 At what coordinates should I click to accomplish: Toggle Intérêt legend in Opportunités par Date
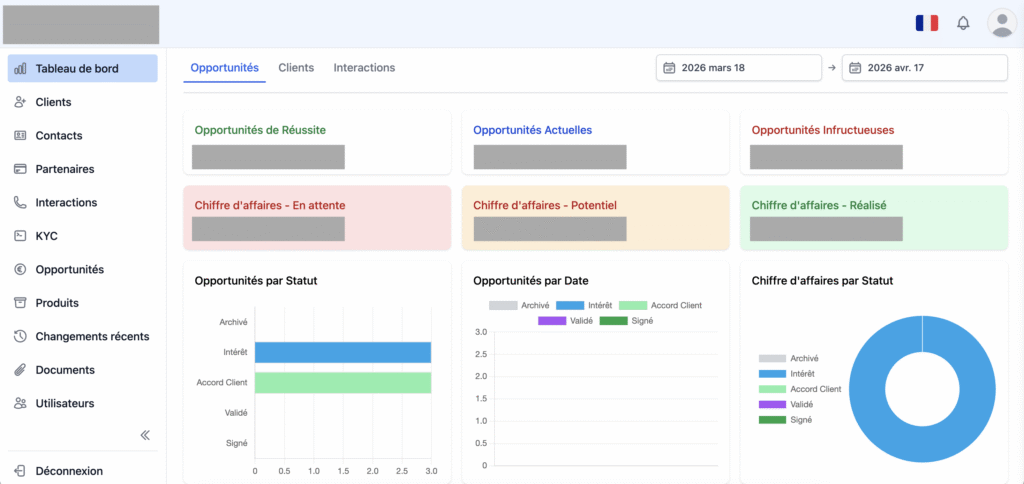[x=584, y=306]
